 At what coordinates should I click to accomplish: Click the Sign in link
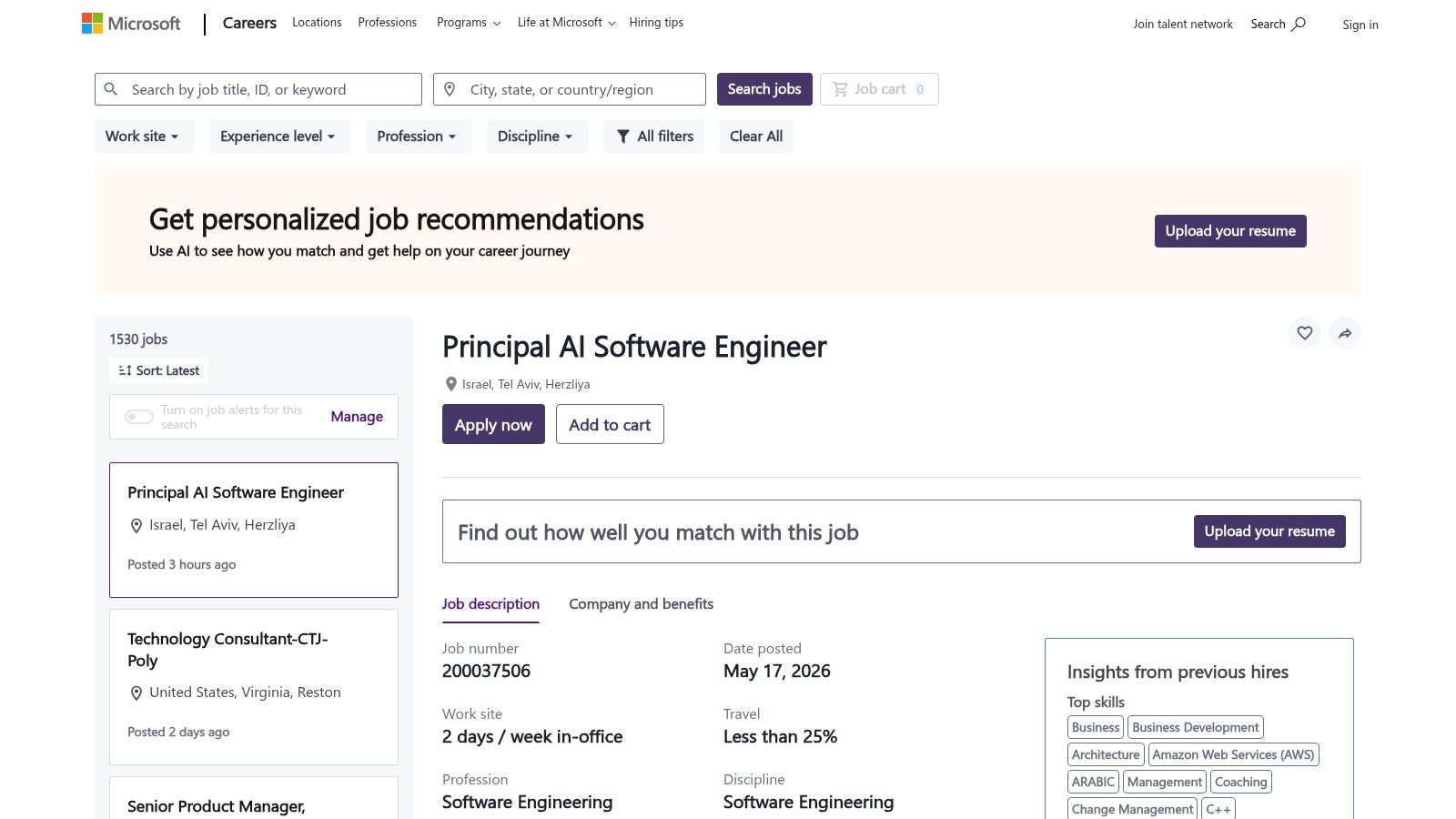[1360, 25]
